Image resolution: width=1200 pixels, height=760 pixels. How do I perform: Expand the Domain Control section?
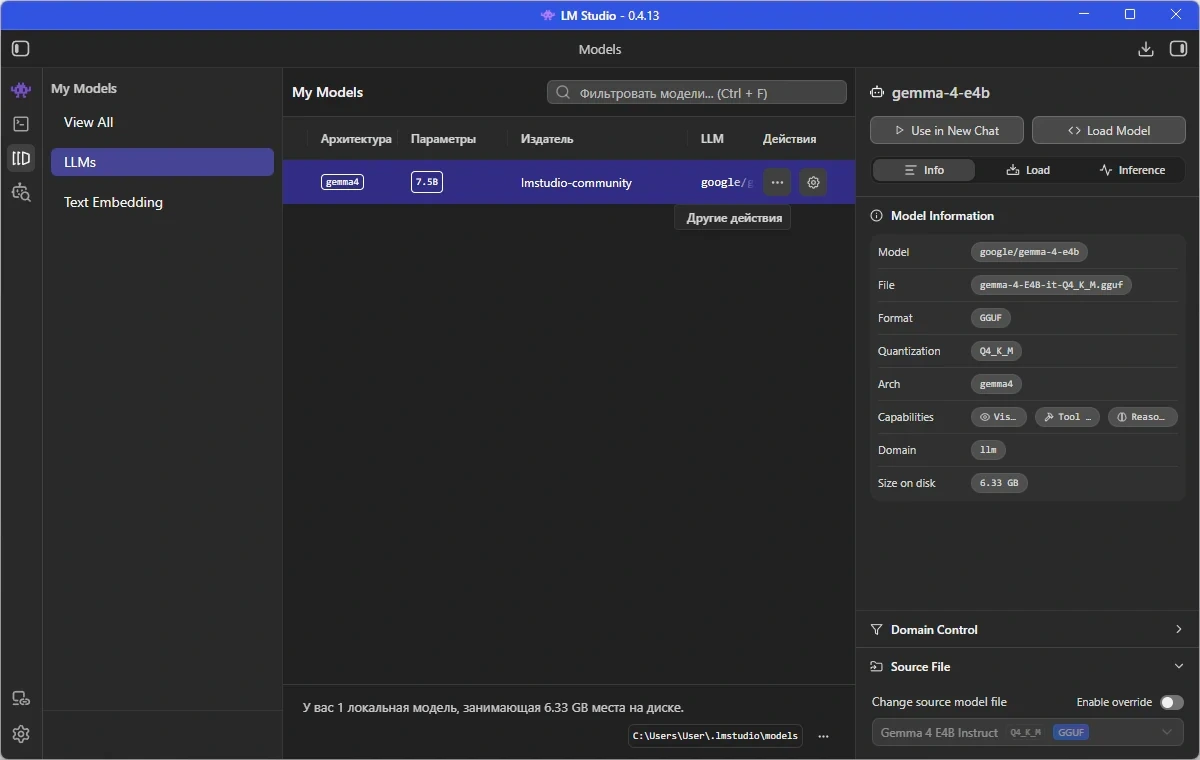coord(1027,630)
